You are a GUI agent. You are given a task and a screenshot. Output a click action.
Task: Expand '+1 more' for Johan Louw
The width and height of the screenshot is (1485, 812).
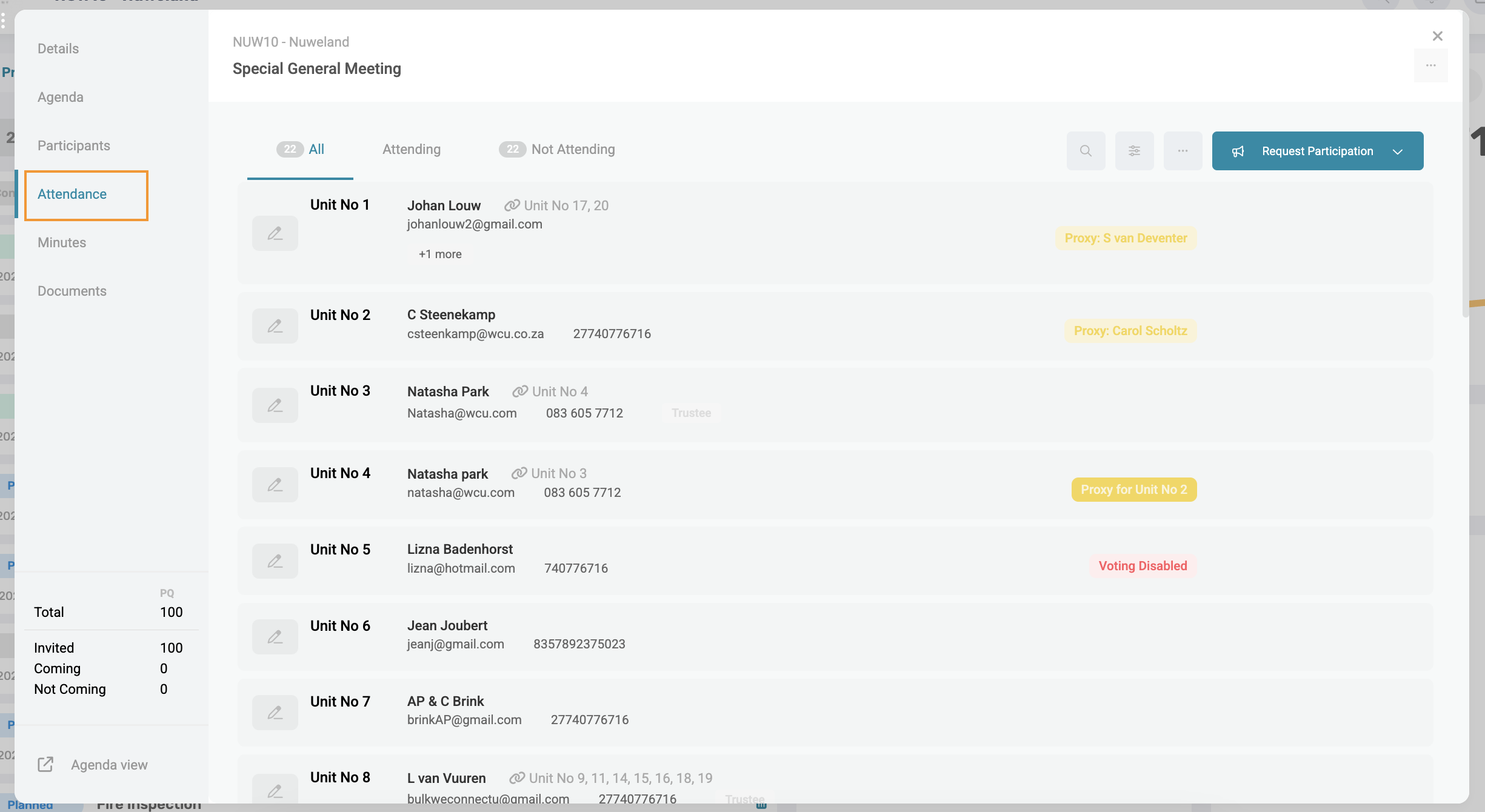coord(440,255)
